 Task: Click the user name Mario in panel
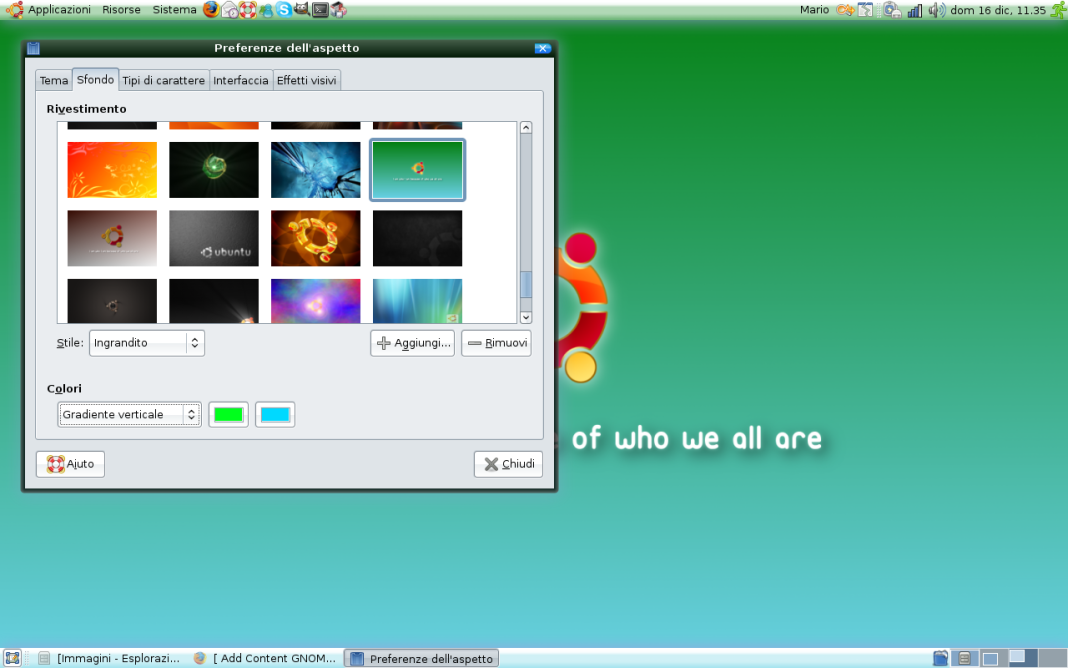tap(814, 10)
